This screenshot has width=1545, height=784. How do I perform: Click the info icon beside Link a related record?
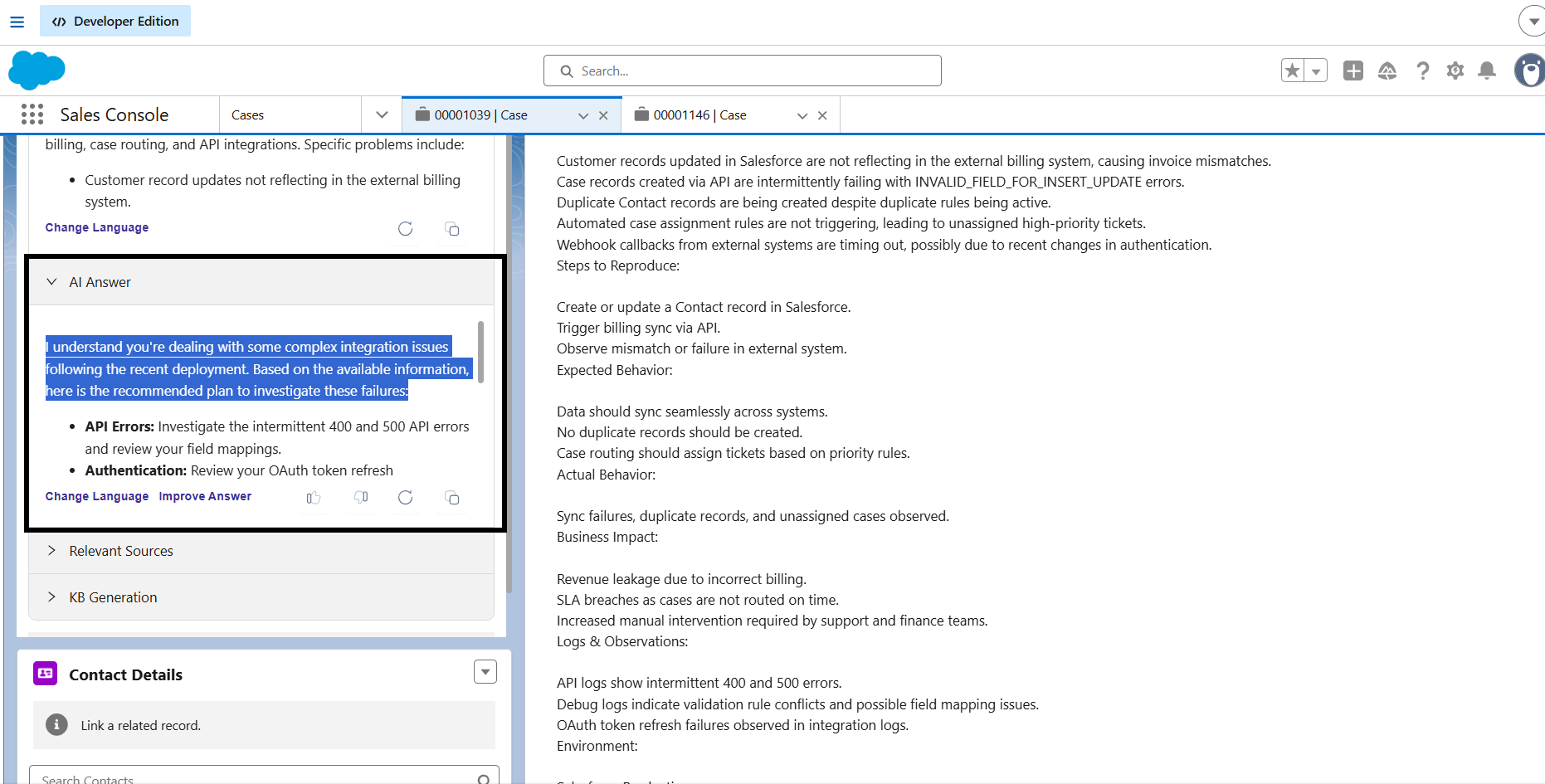pos(56,725)
